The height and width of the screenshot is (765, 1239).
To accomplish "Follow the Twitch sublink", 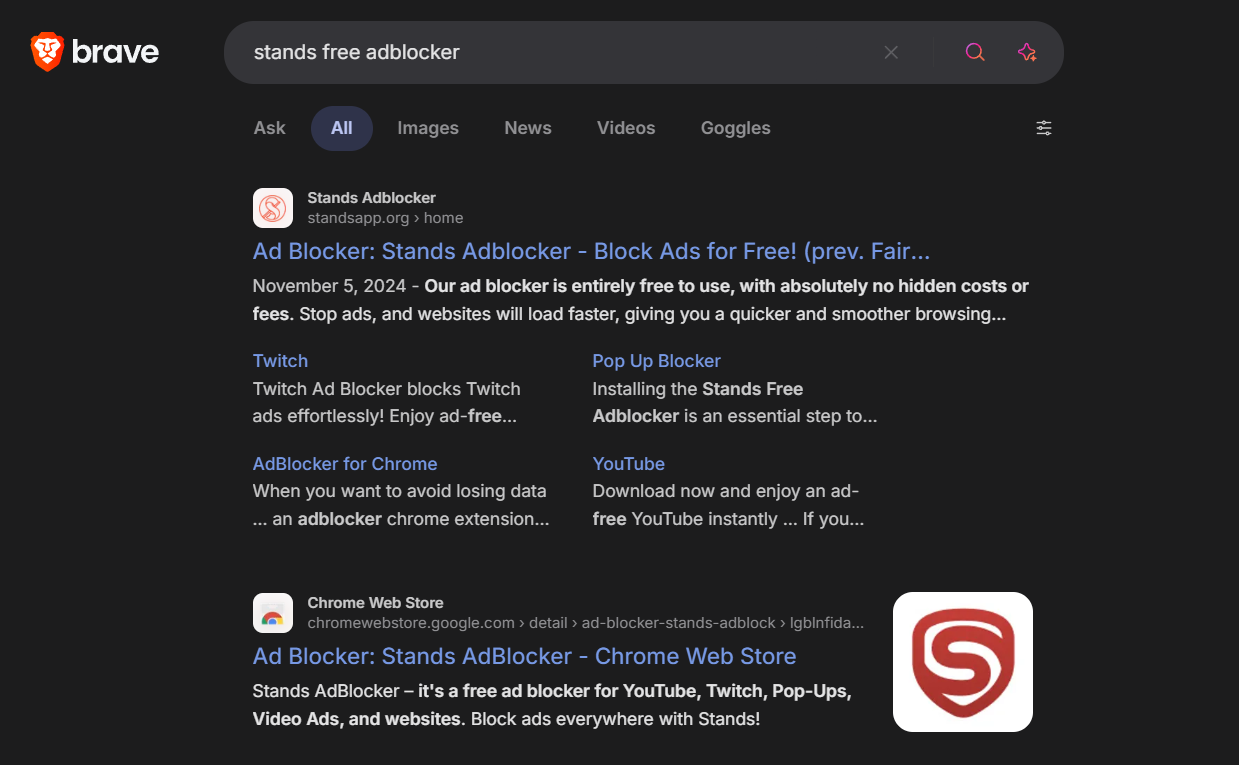I will point(280,361).
